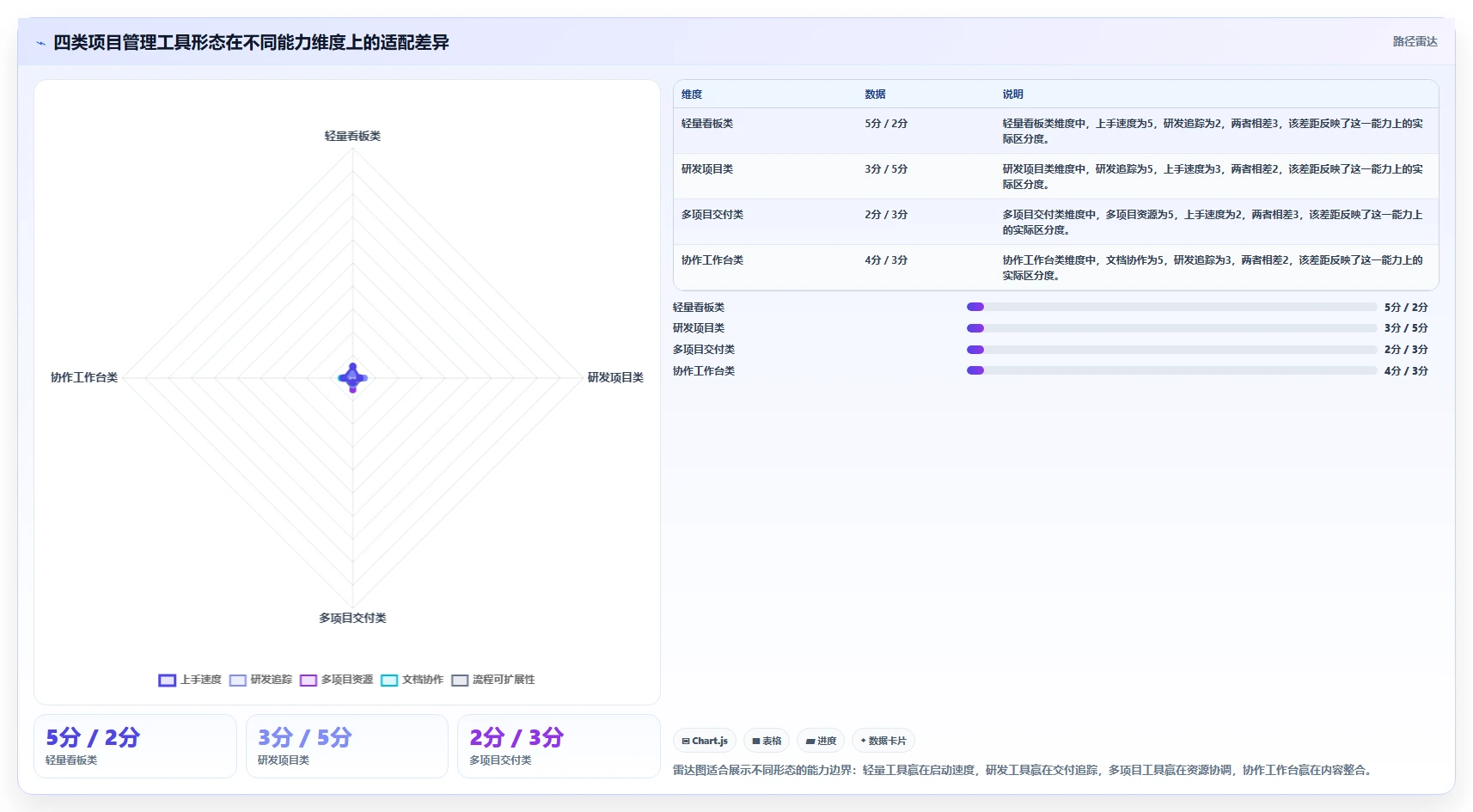Click the radar chart data points at center

[x=352, y=377]
